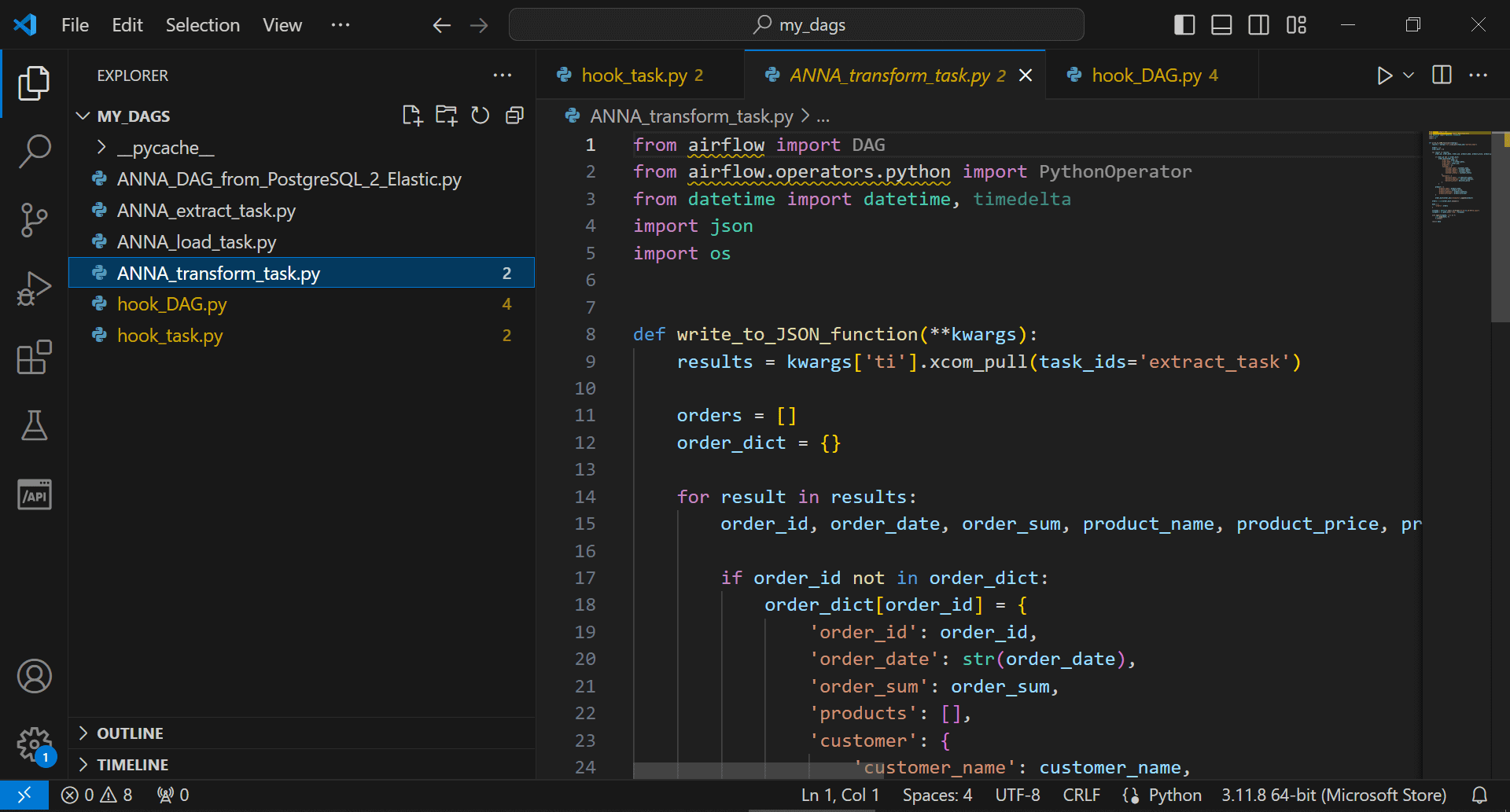Click the my_dags command center search box
This screenshot has height=812, width=1510.
[796, 25]
